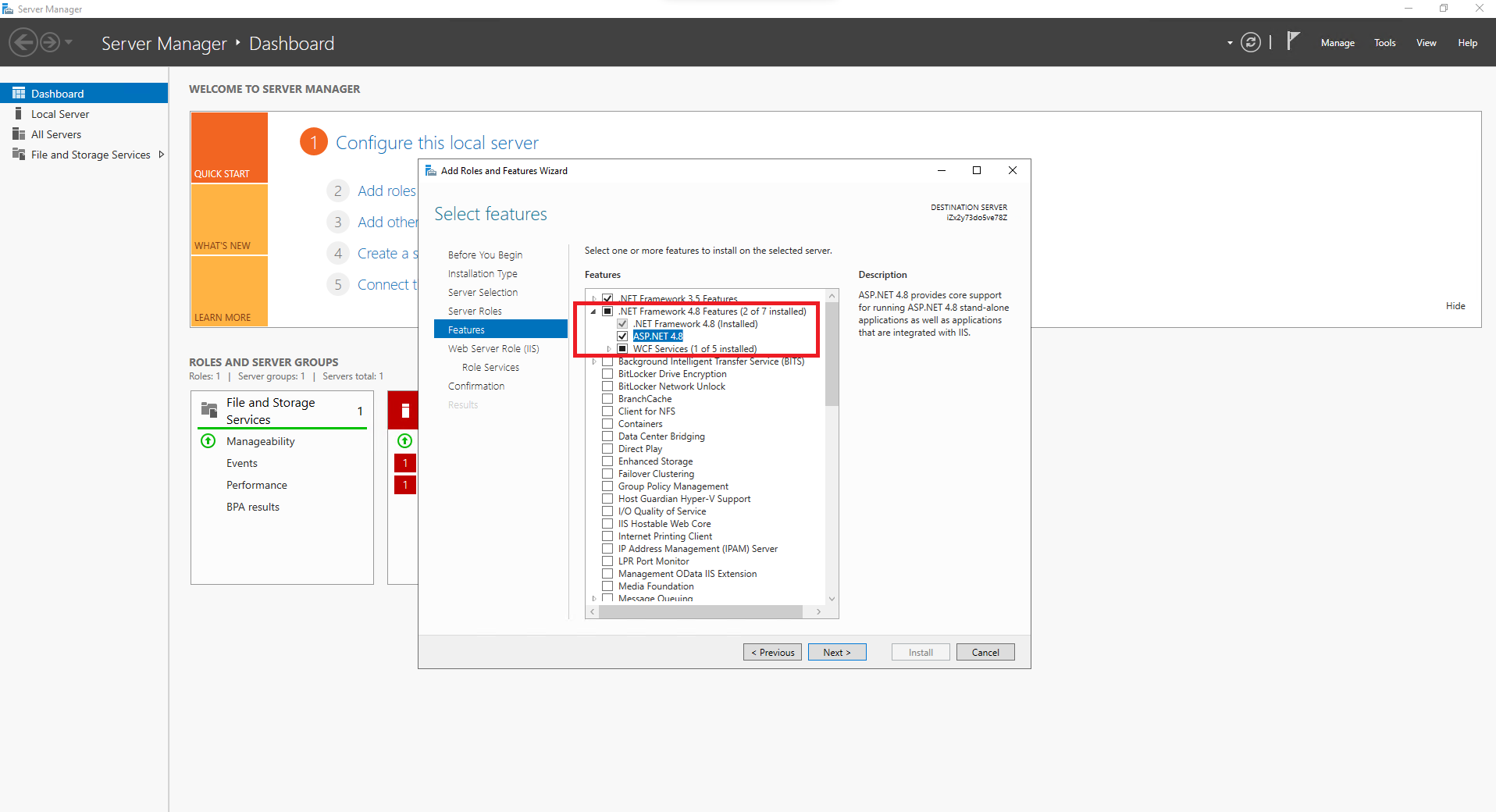The height and width of the screenshot is (812, 1496).
Task: Open the Configure this local server link
Action: point(437,143)
